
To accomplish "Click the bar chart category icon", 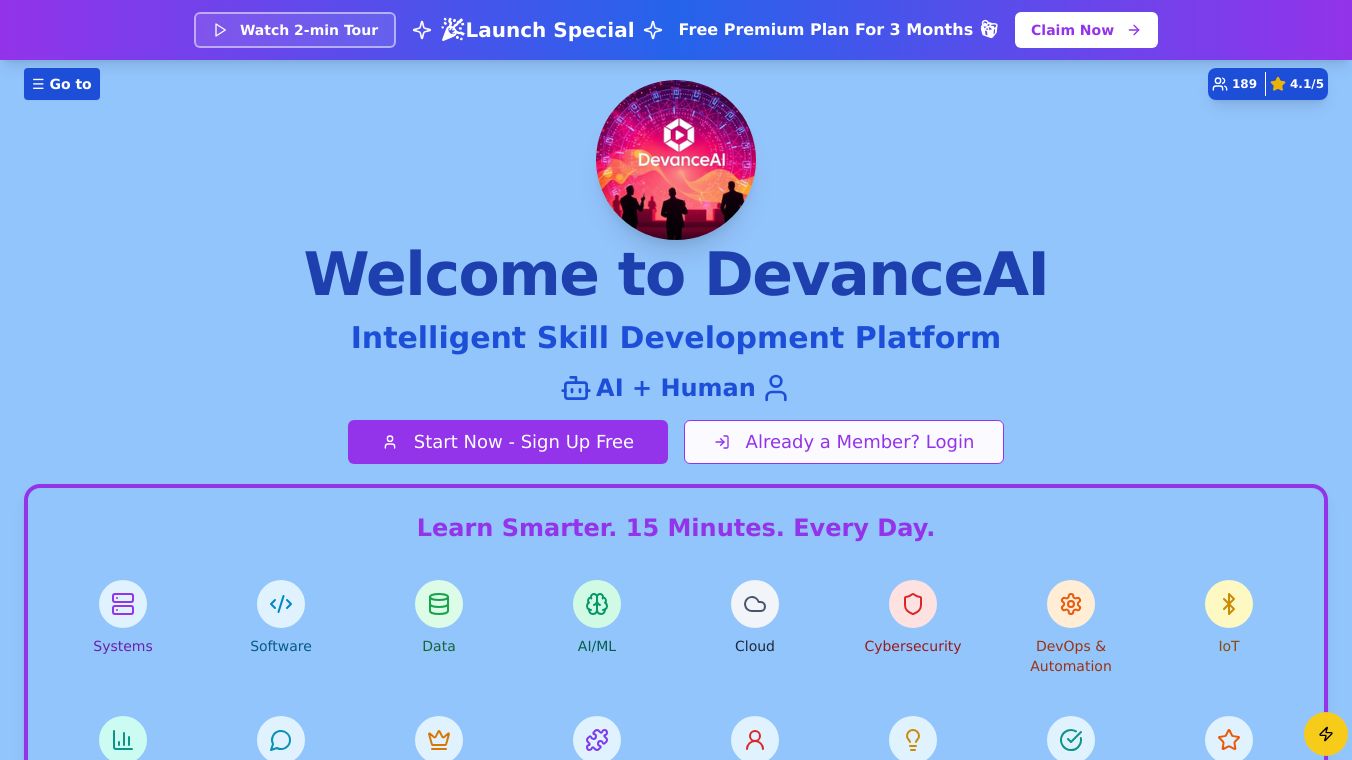I will pyautogui.click(x=123, y=739).
